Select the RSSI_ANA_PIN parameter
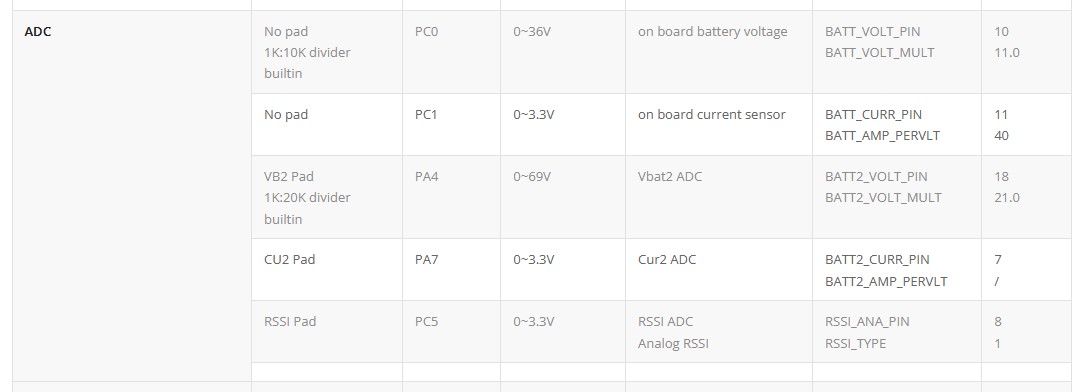The width and height of the screenshot is (1084, 392). pyautogui.click(x=867, y=322)
